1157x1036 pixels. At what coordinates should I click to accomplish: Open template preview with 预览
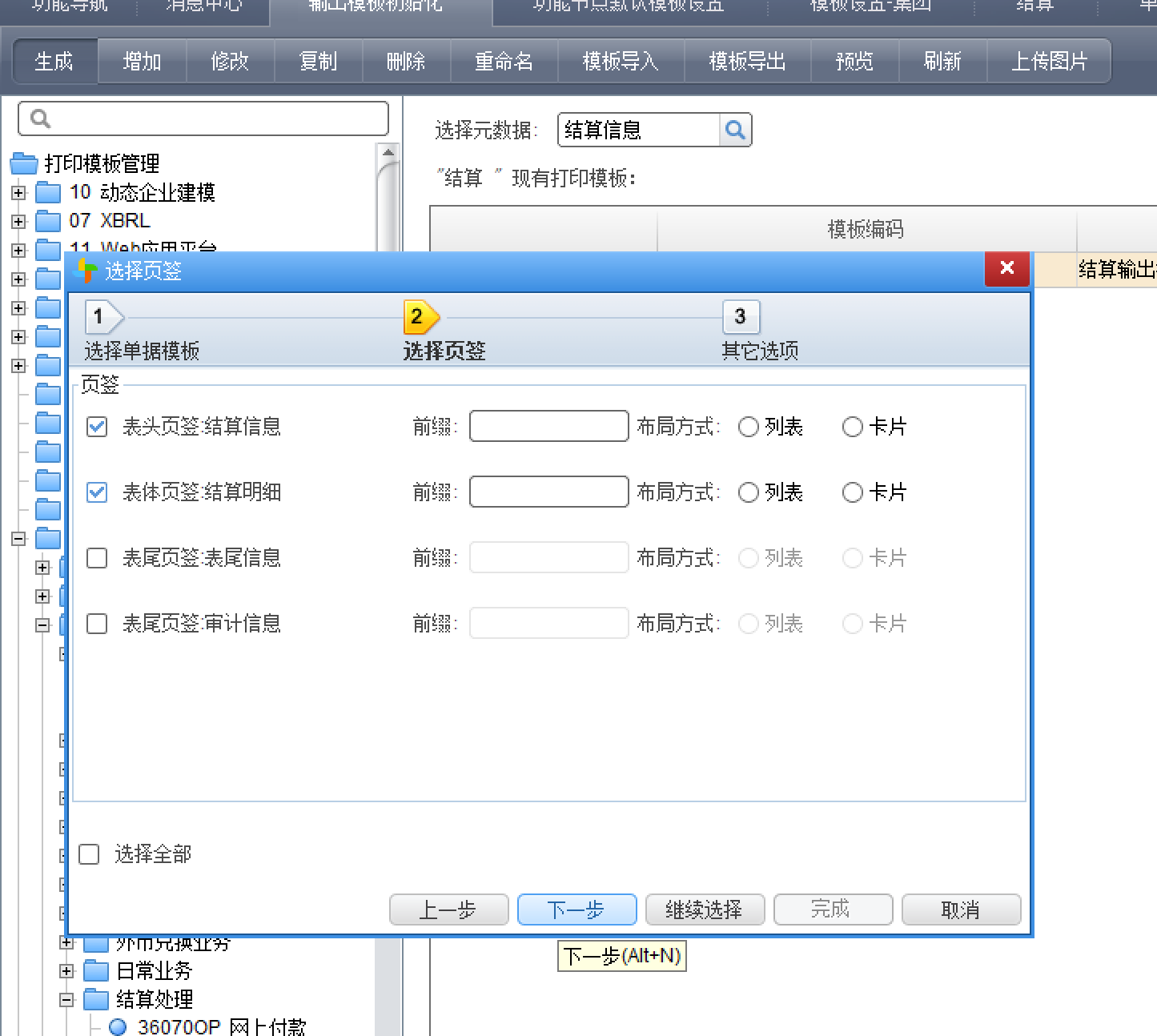854,61
